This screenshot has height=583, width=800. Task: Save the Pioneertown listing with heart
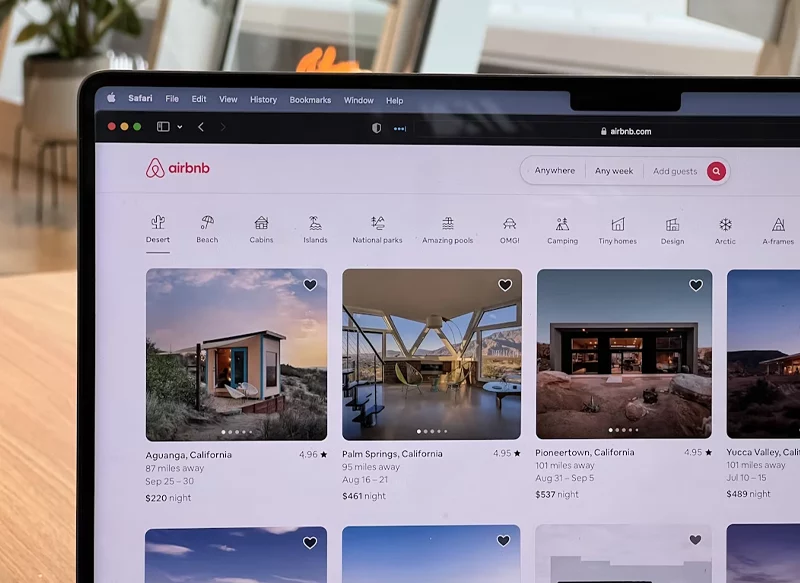point(696,285)
